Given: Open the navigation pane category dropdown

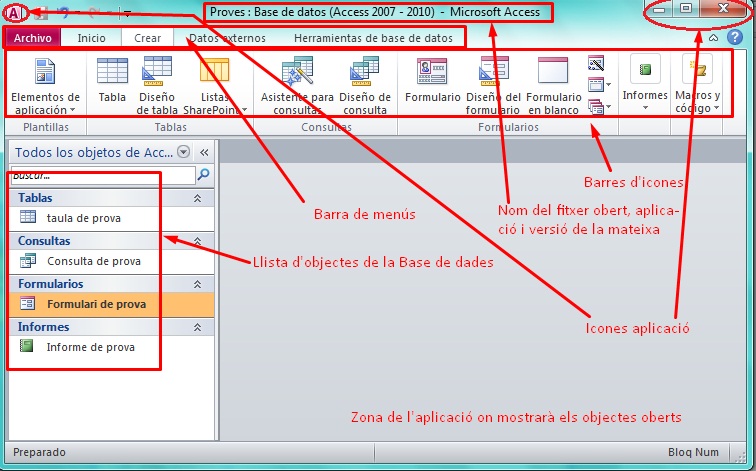Looking at the screenshot, I should [x=183, y=152].
